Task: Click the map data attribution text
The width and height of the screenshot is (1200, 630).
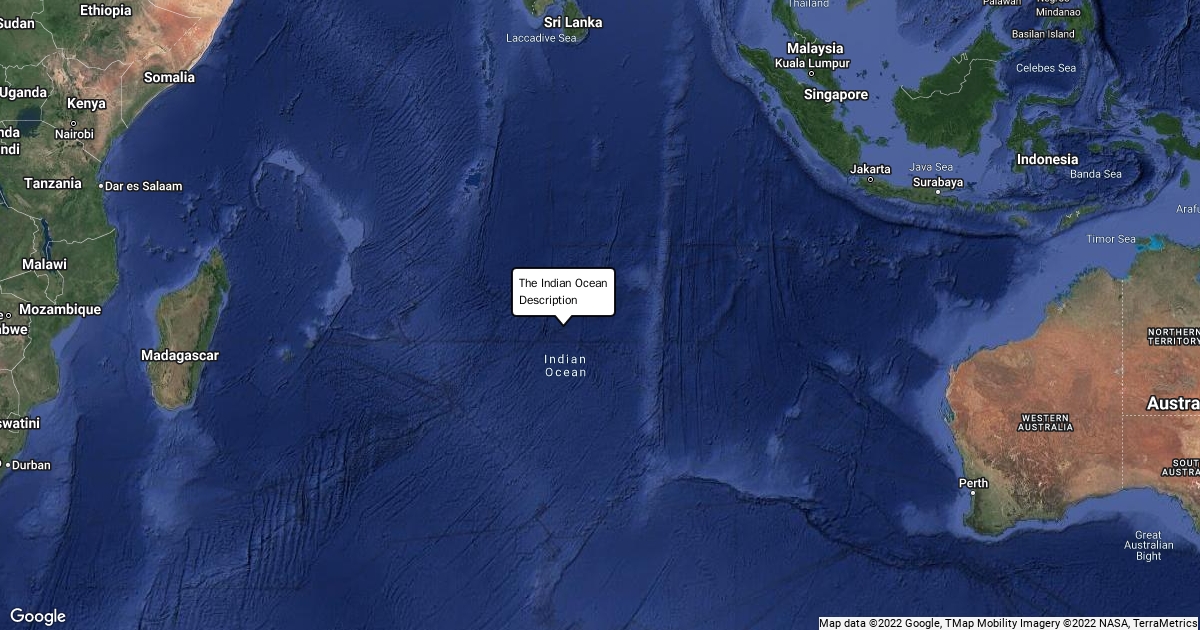Action: (1008, 623)
